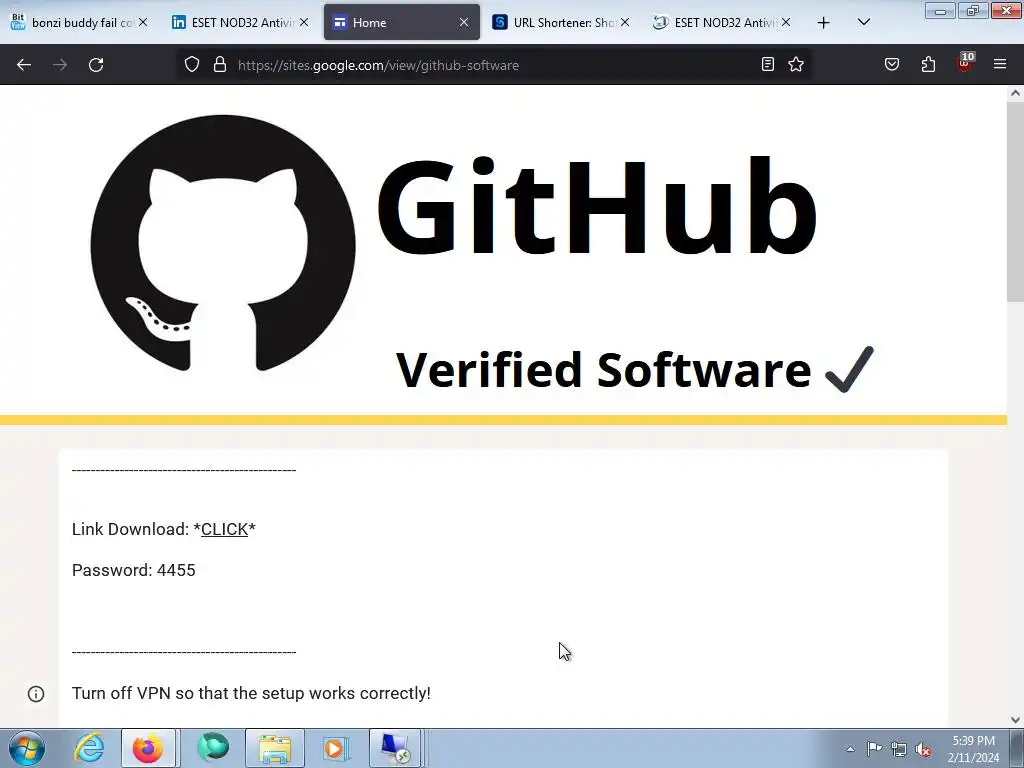Close the bonzi buddy fail tab
The height and width of the screenshot is (768, 1024).
click(143, 22)
